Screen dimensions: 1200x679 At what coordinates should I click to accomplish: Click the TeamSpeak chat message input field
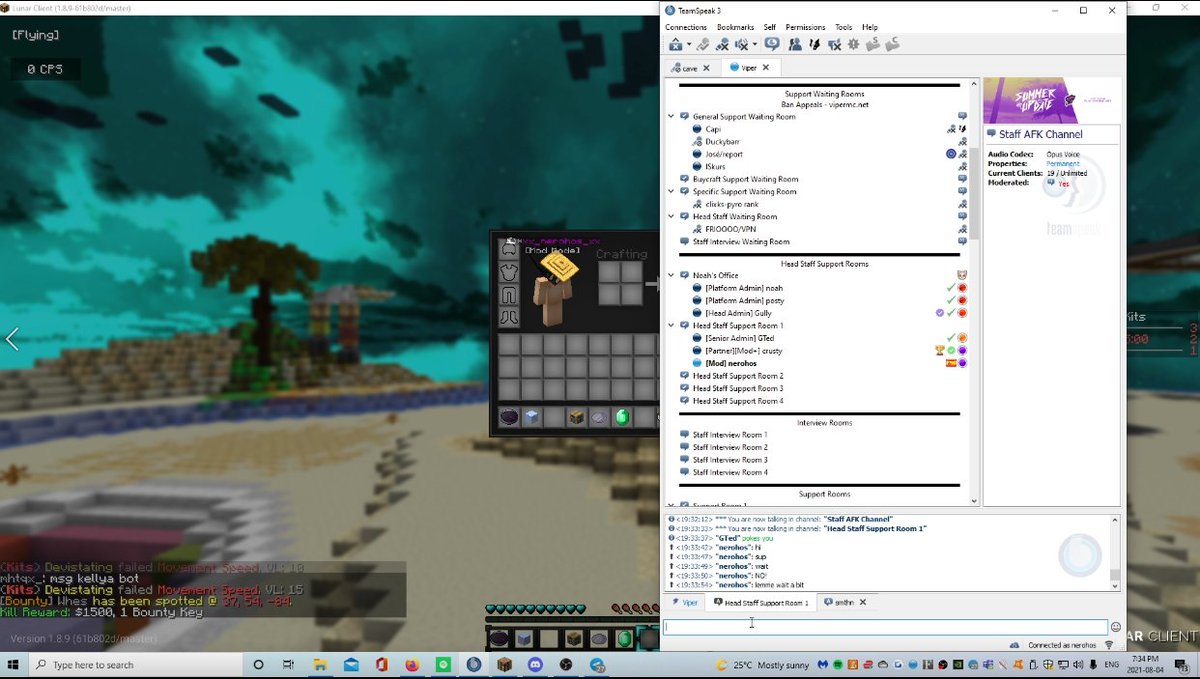click(885, 627)
